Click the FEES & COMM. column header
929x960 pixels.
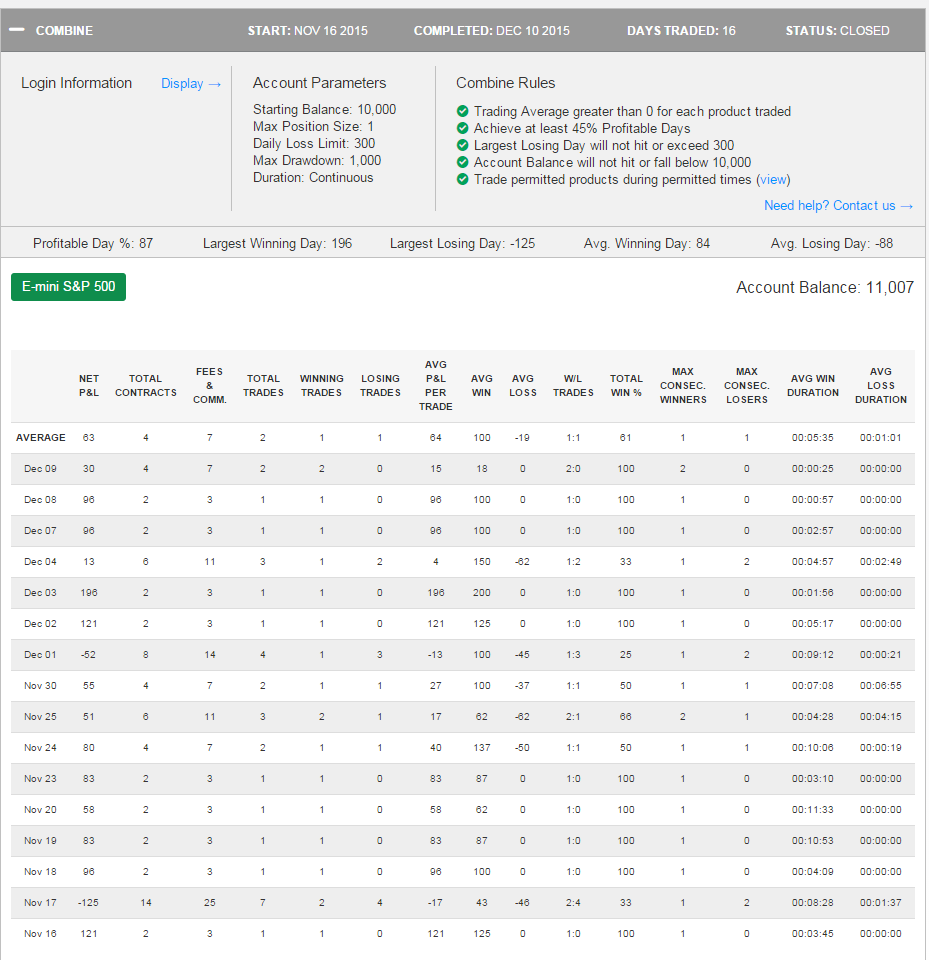pos(209,386)
